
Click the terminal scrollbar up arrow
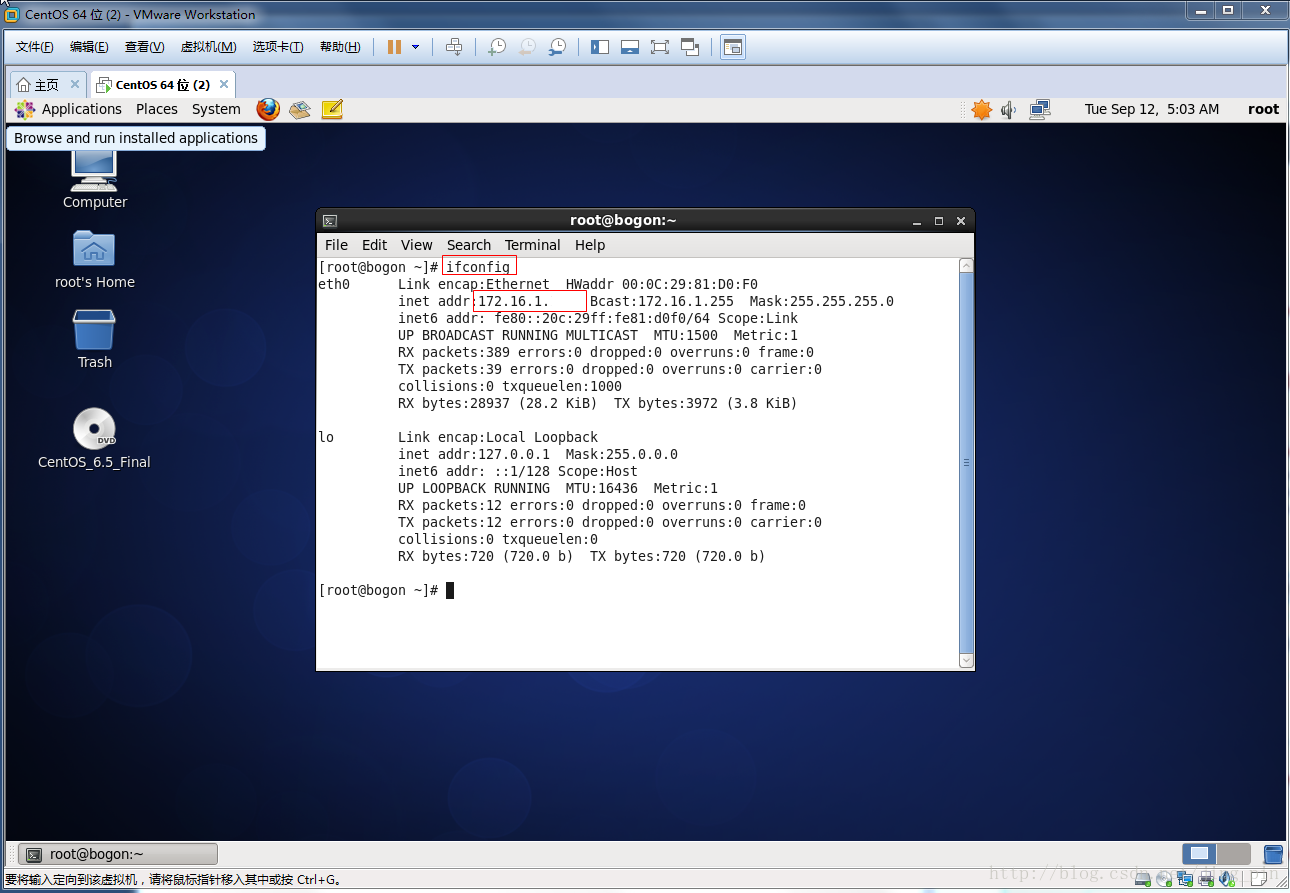coord(966,266)
